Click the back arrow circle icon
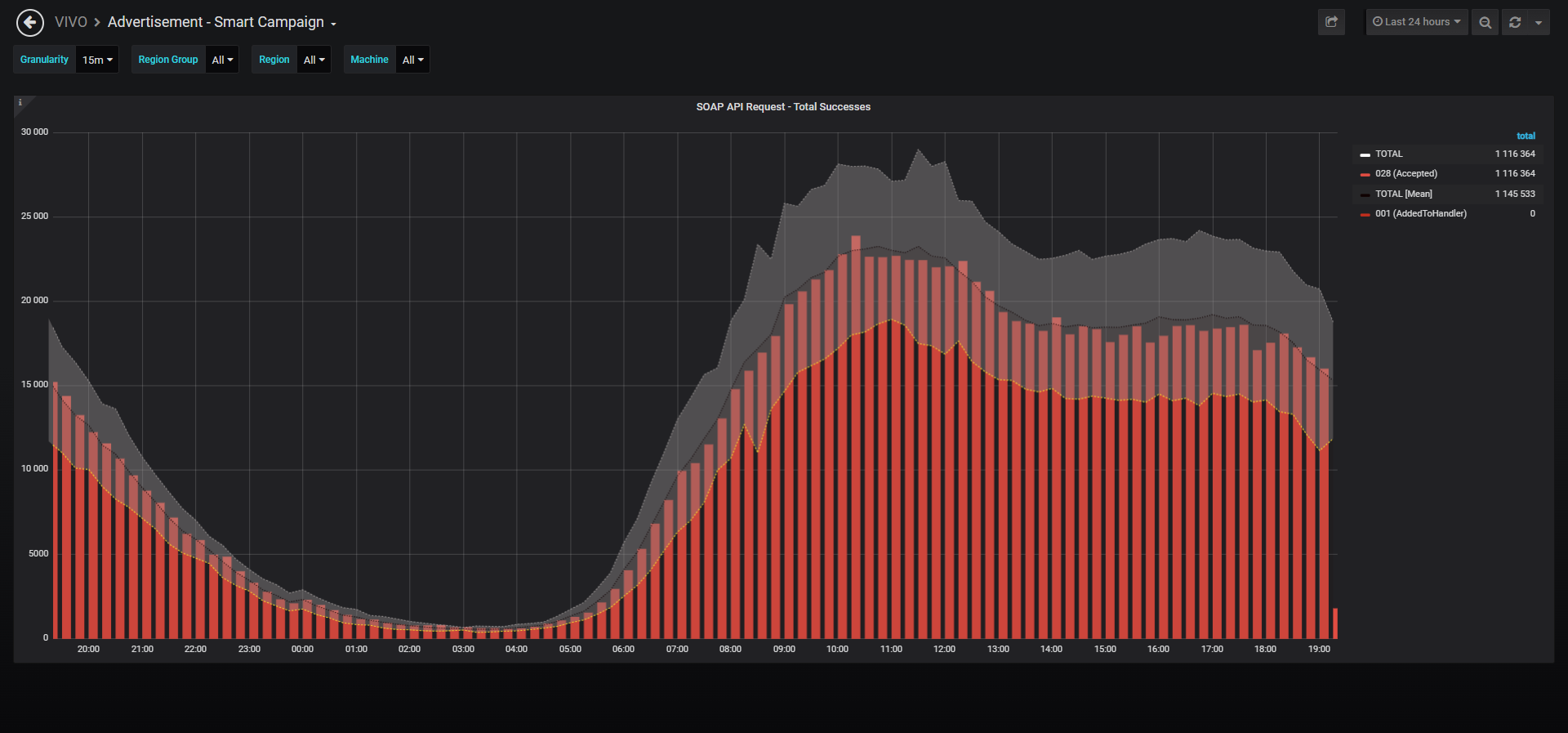1568x733 pixels. coord(30,23)
